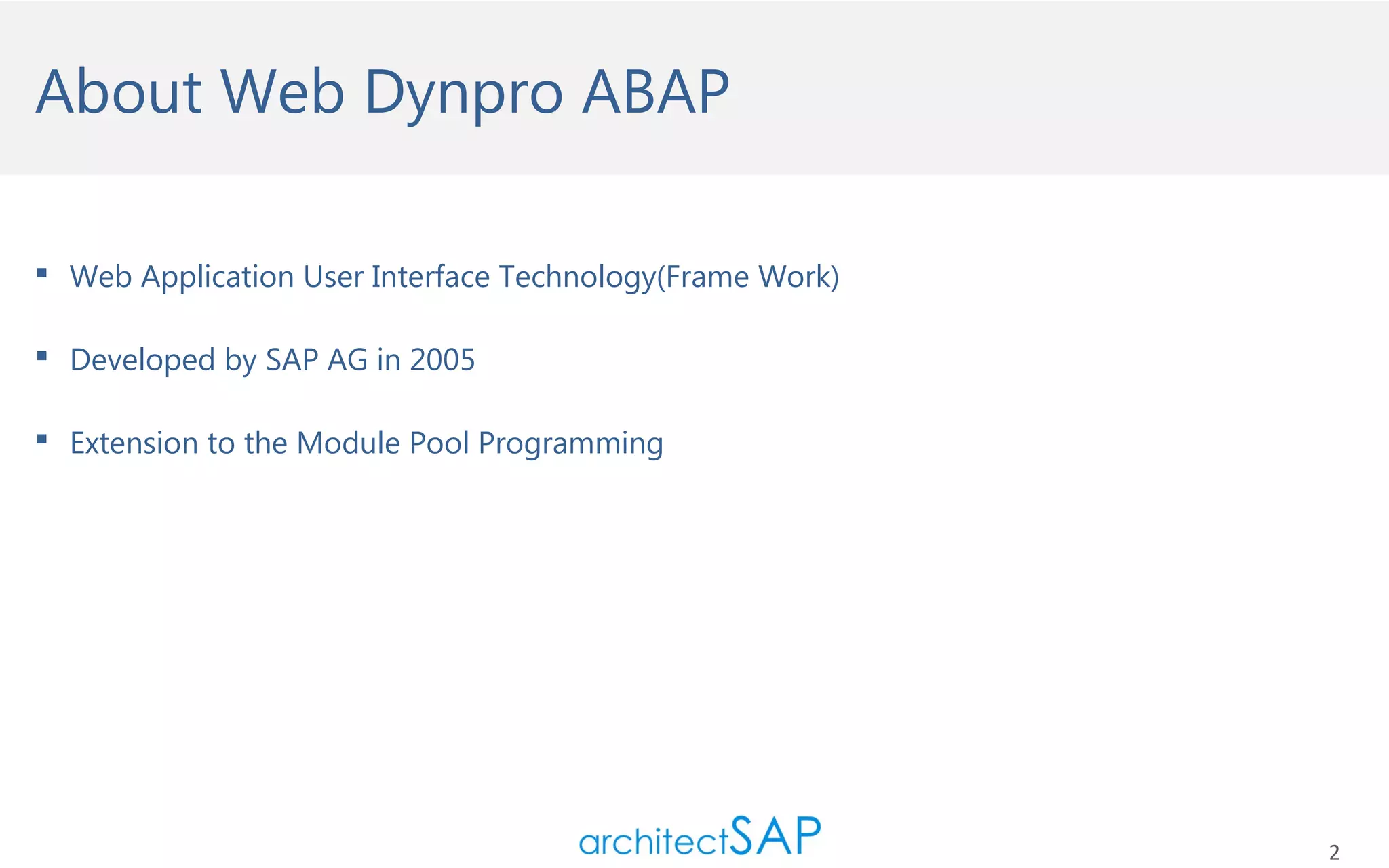Click the word About in the title
The height and width of the screenshot is (868, 1389).
[x=119, y=92]
